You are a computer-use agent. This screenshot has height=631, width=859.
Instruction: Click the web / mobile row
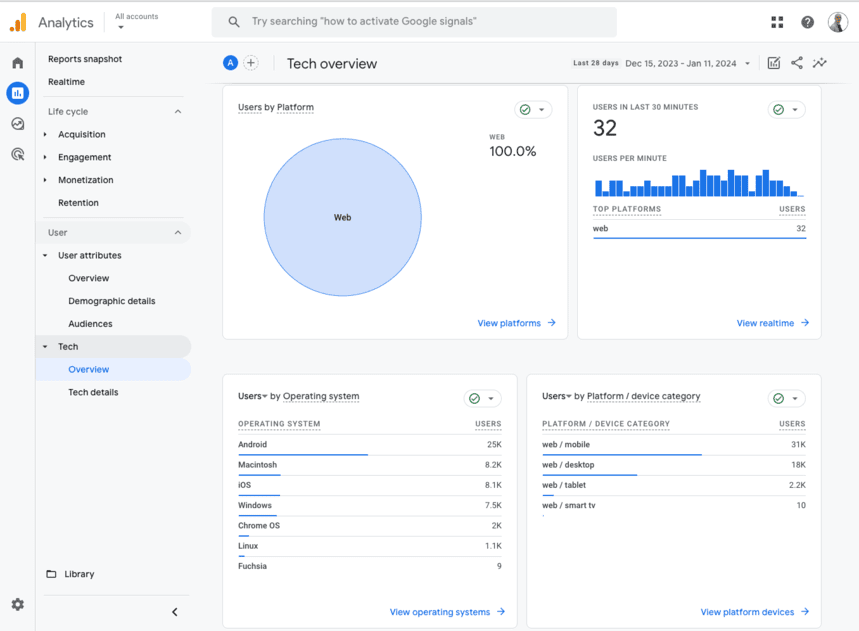point(674,445)
